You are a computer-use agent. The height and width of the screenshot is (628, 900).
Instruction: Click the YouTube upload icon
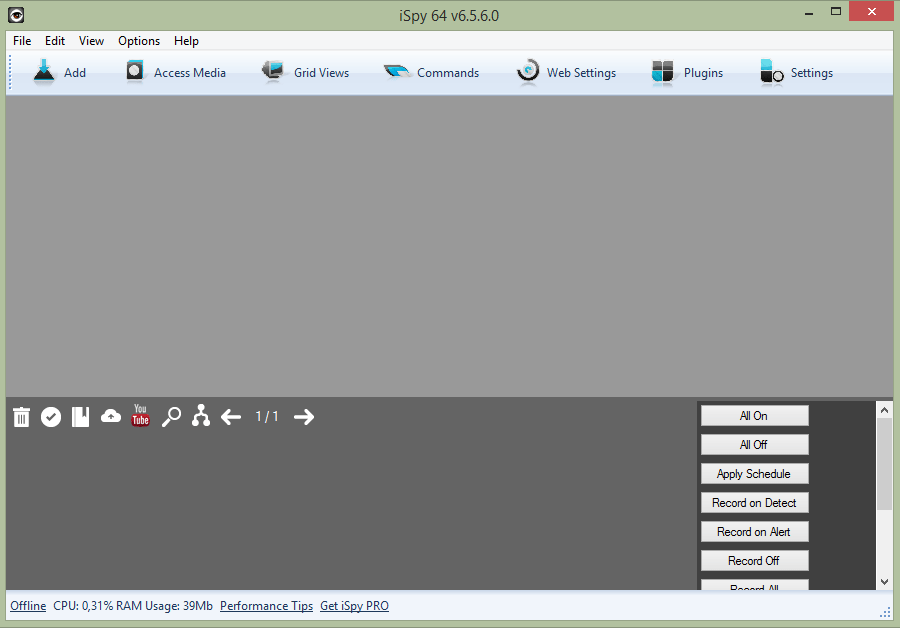click(140, 416)
